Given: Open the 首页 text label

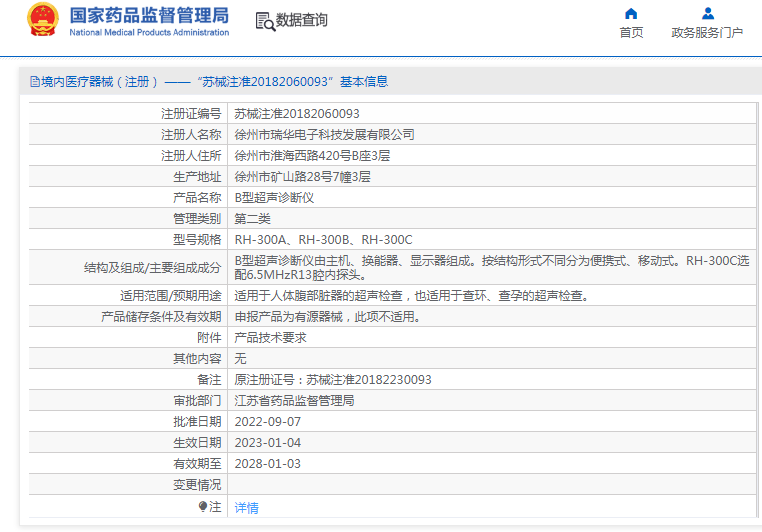Looking at the screenshot, I should (x=631, y=33).
